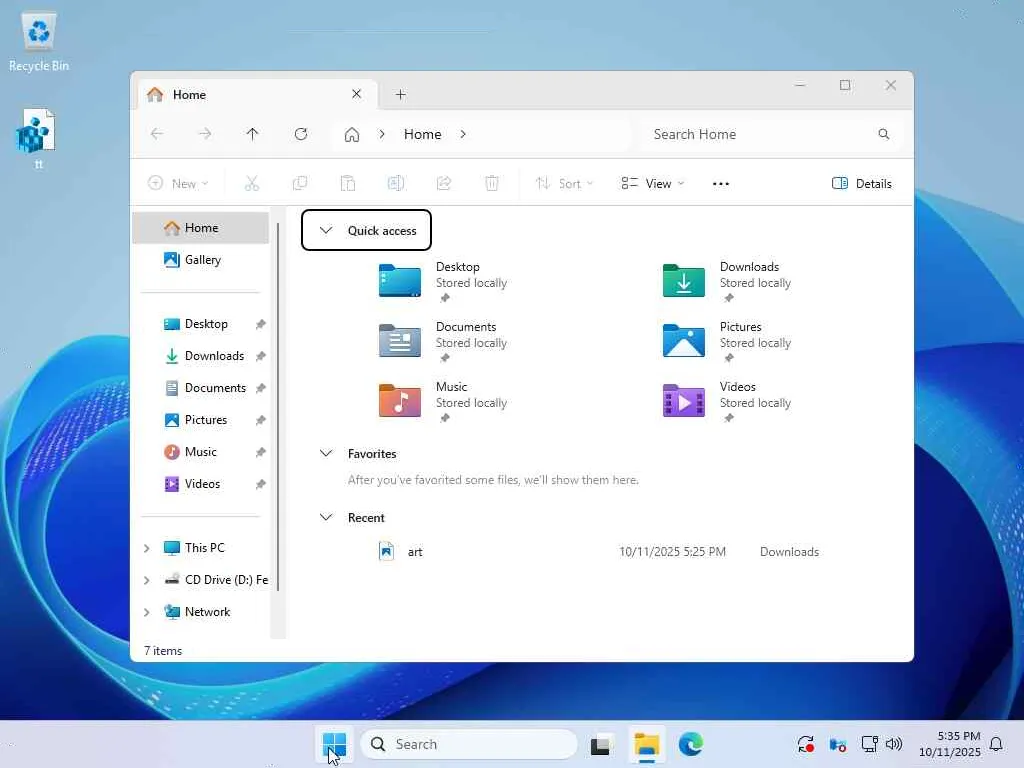Refresh the Home view

point(301,134)
